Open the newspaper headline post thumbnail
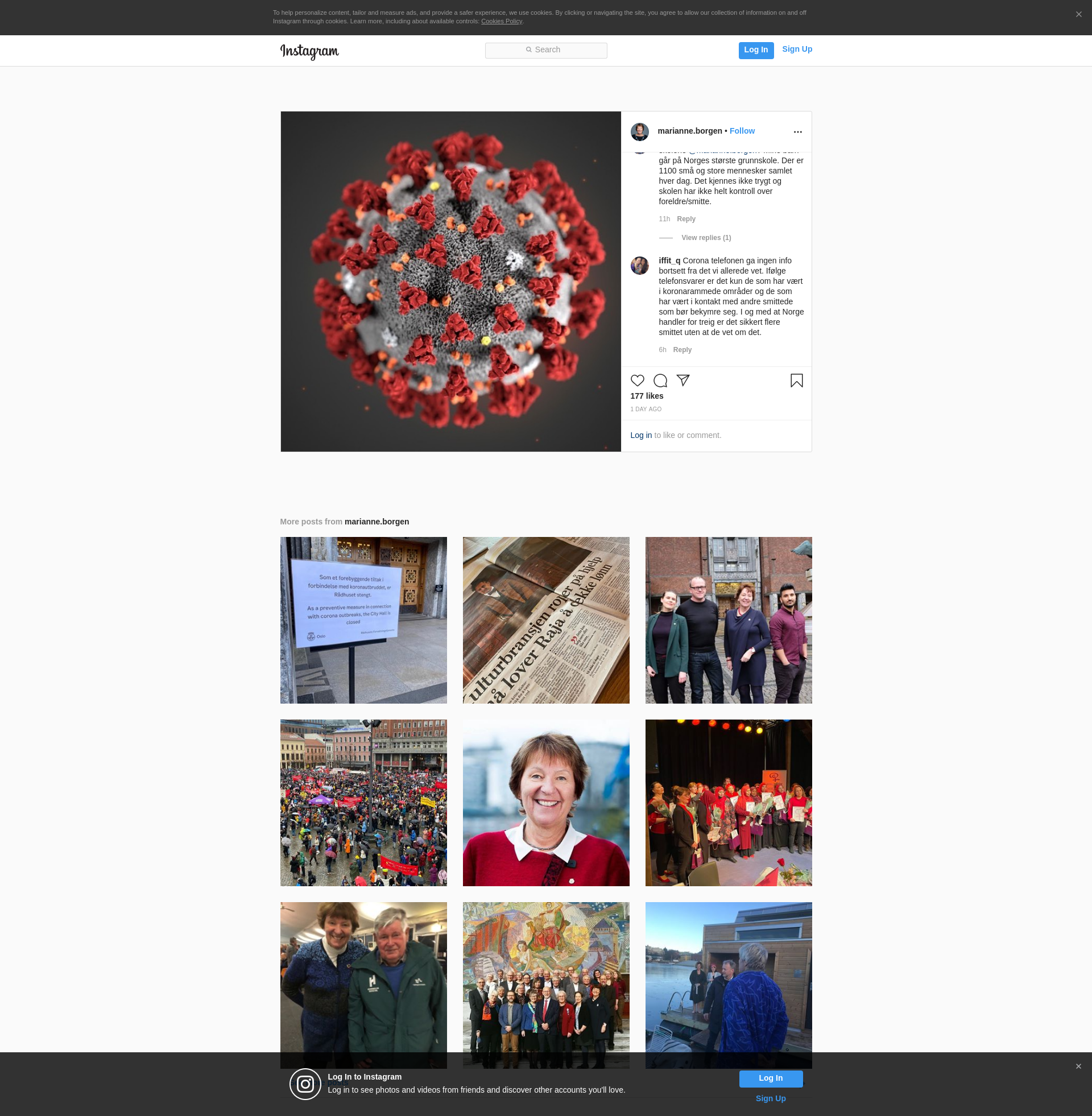Image resolution: width=1092 pixels, height=1116 pixels. point(546,620)
